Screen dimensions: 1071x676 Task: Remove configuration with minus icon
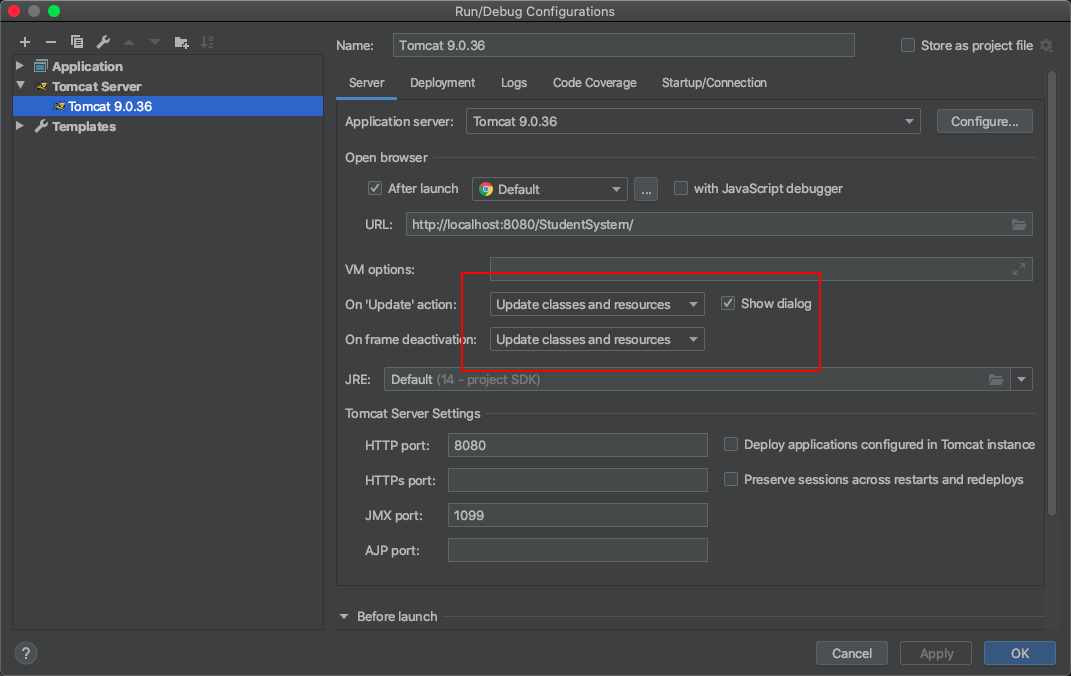[x=51, y=42]
